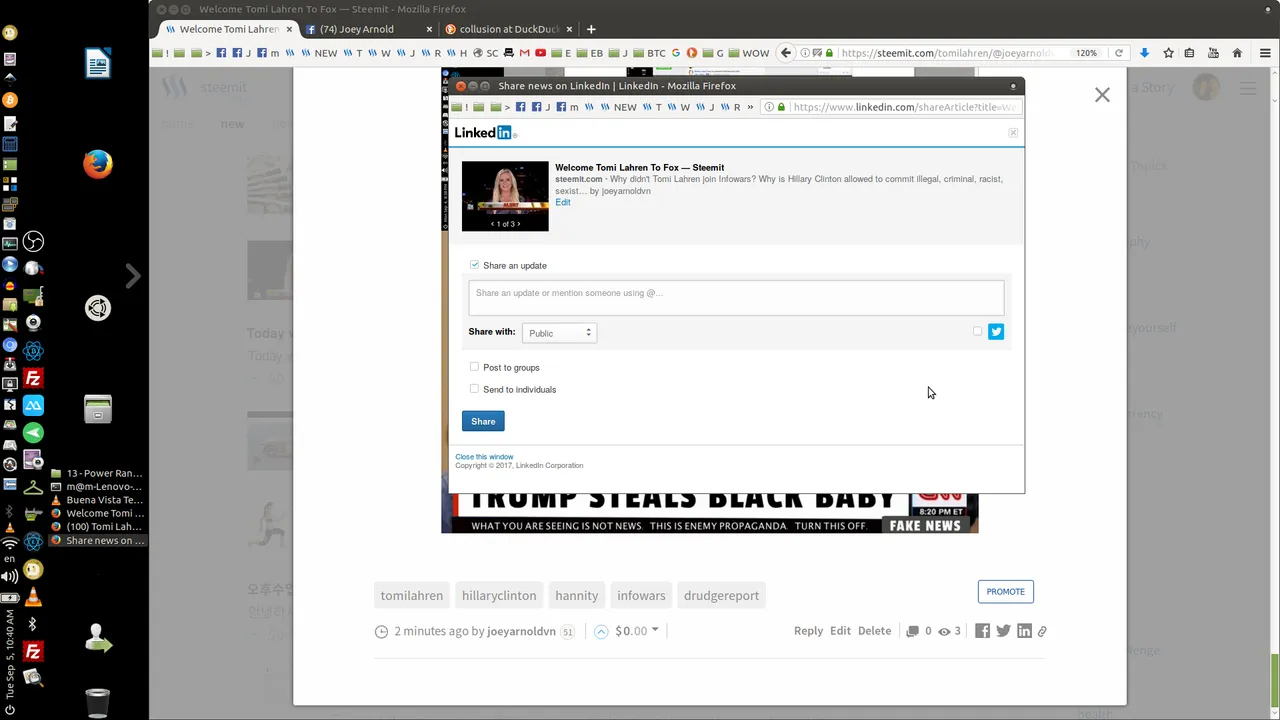The height and width of the screenshot is (720, 1280).
Task: Open the BTC bookmark folder
Action: pos(649,53)
